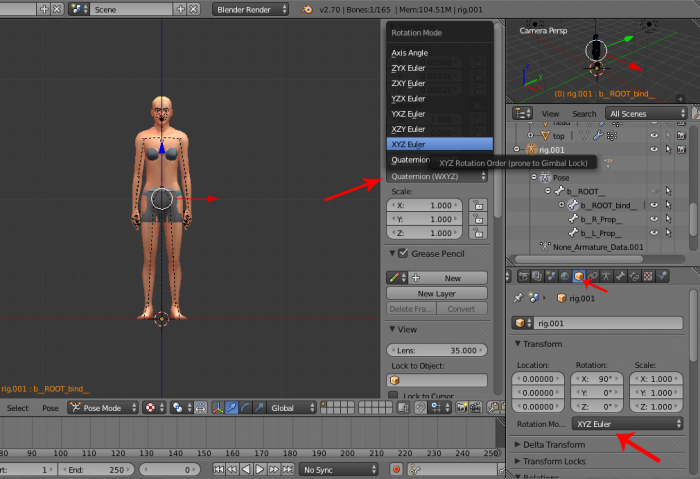Open the Blender Render engine dropdown
Screen dimensions: 700x479
pyautogui.click(x=250, y=9)
